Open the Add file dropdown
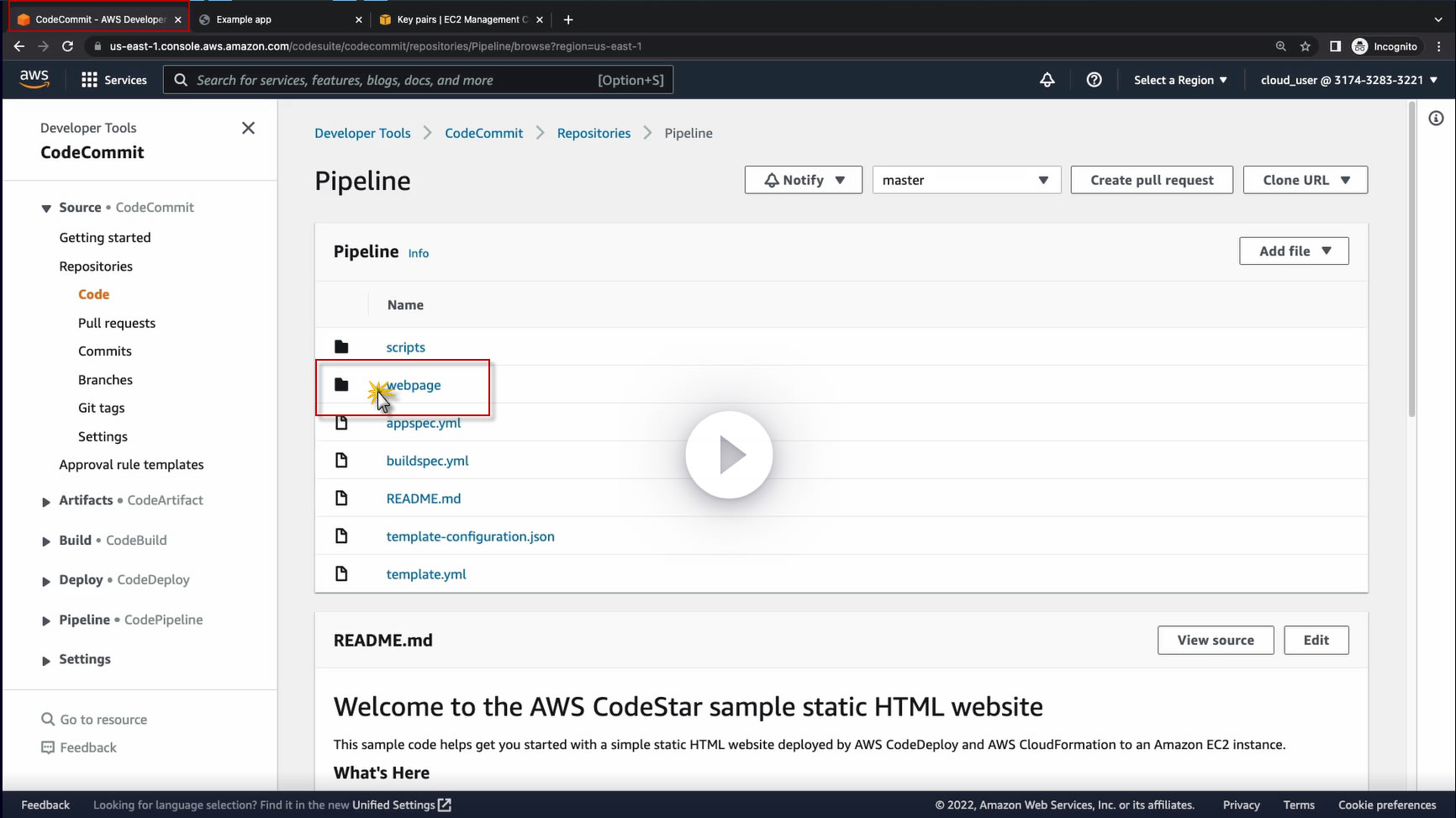Viewport: 1456px width, 818px height. click(x=1294, y=251)
